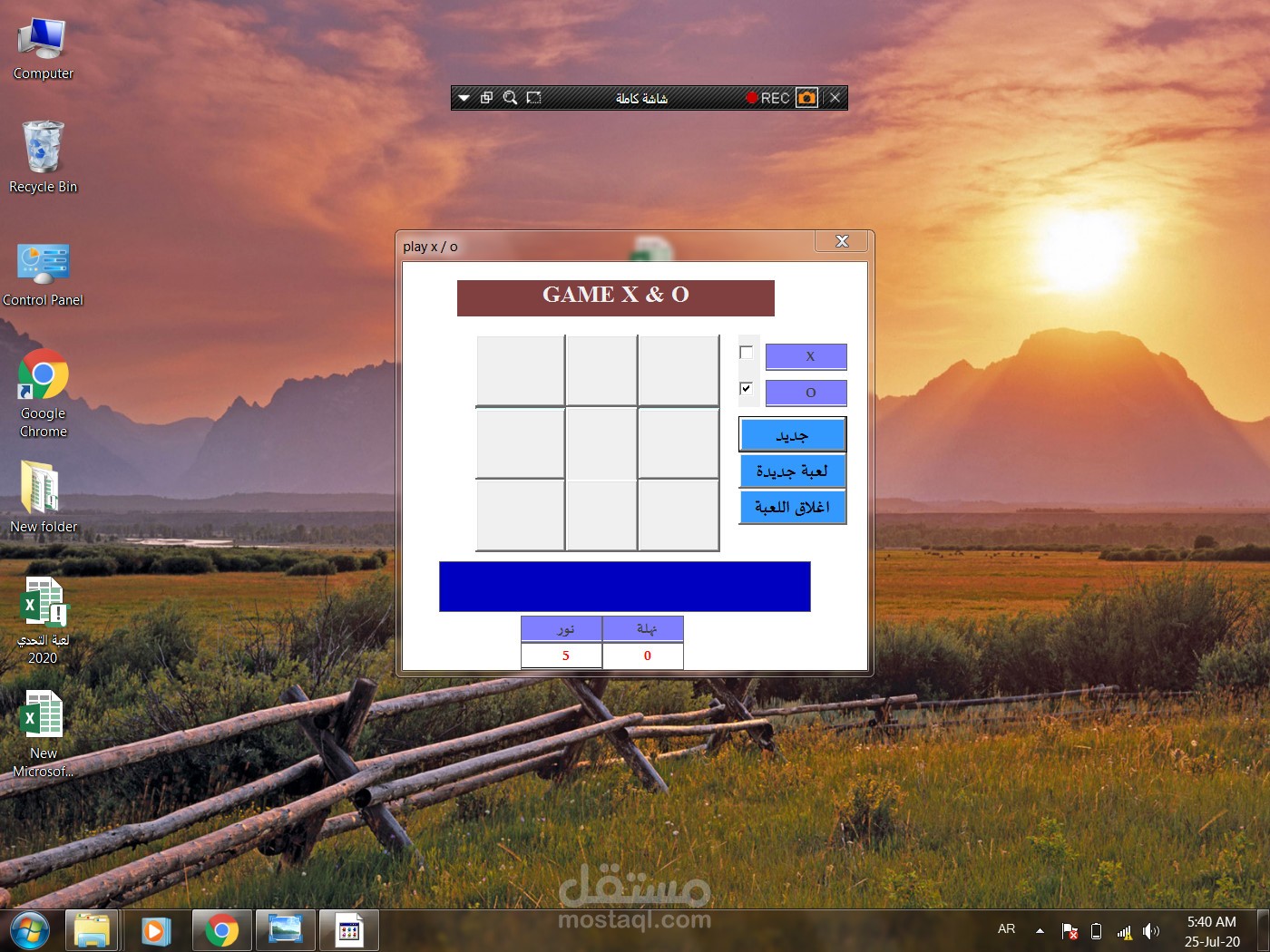Click the window-mode icon in recorder toolbar
The width and height of the screenshot is (1270, 952).
pyautogui.click(x=486, y=98)
